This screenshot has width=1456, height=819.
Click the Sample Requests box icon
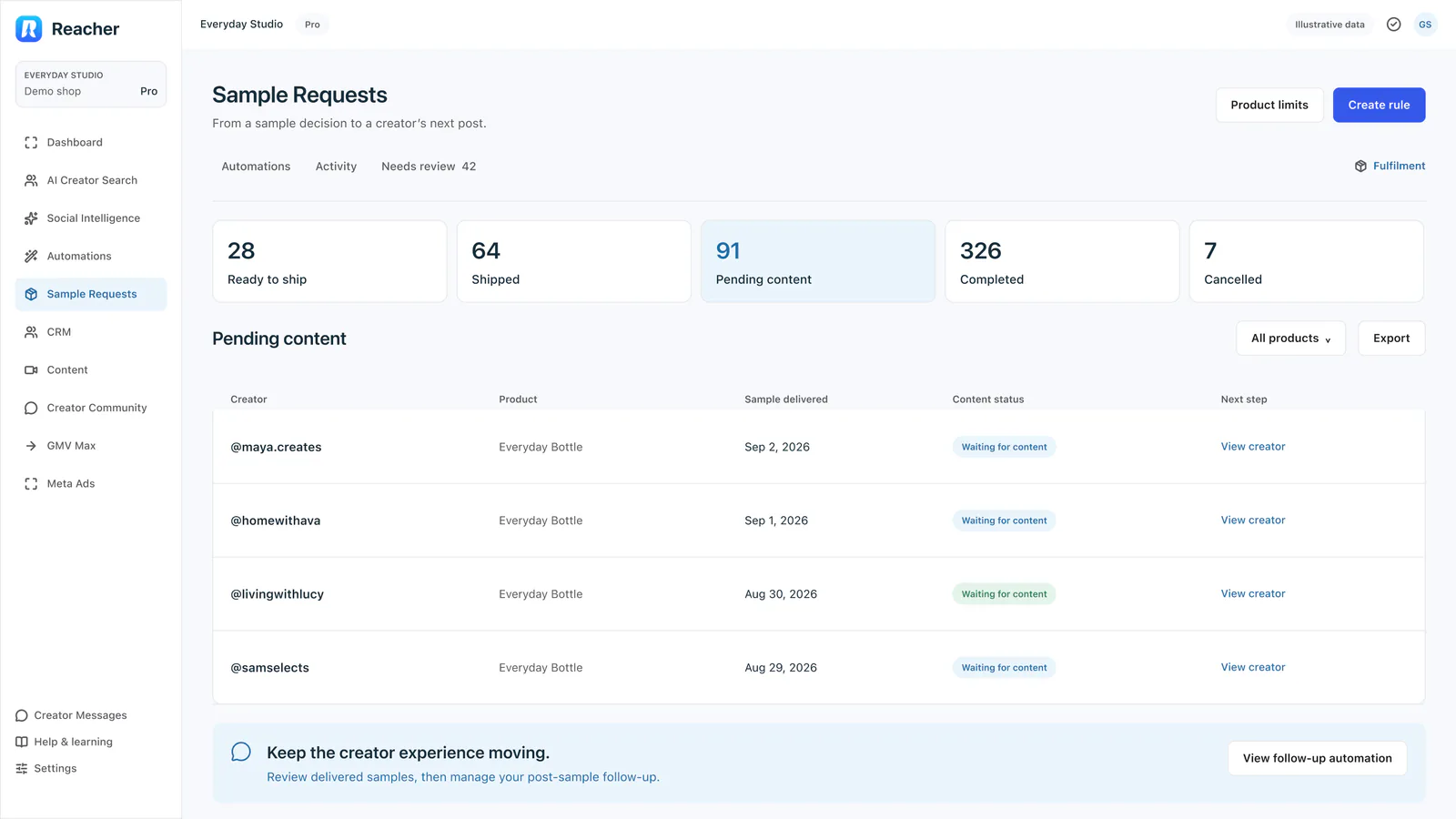click(x=31, y=294)
